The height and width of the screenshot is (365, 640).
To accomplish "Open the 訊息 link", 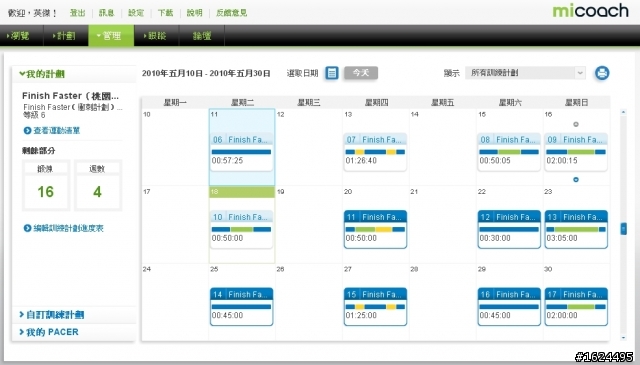I will (x=107, y=13).
